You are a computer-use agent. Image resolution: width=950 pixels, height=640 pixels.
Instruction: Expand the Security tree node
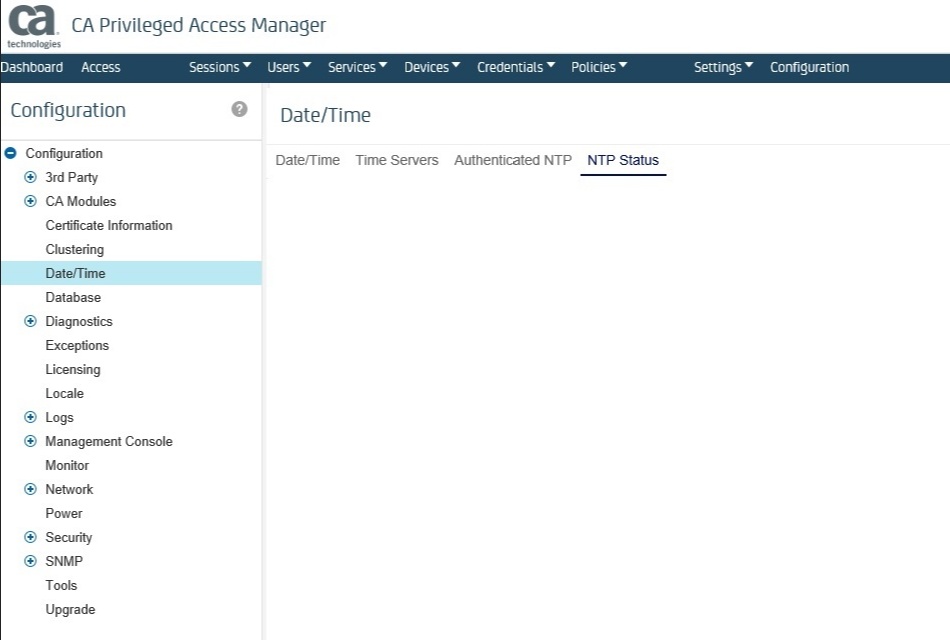click(30, 537)
